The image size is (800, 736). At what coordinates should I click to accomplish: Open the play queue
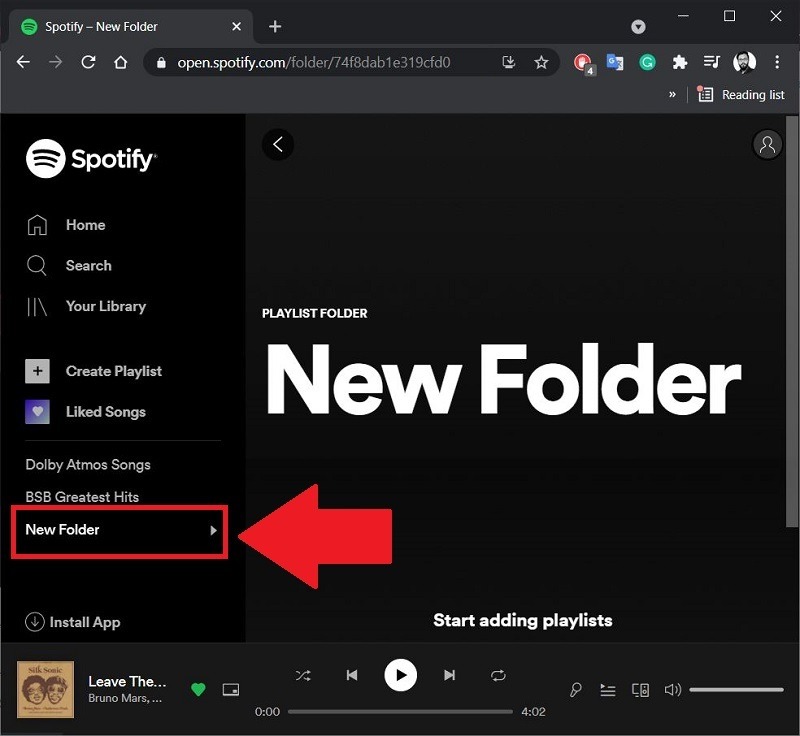pyautogui.click(x=608, y=690)
